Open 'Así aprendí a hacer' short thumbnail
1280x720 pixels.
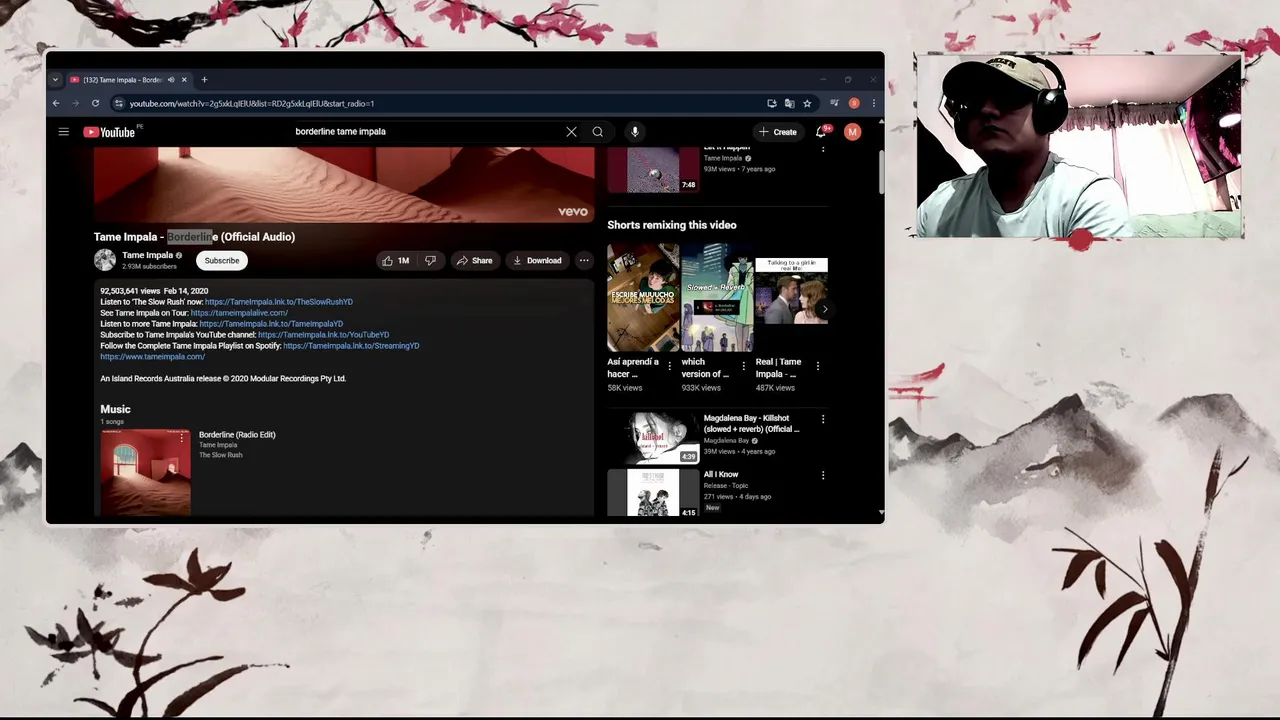(643, 297)
